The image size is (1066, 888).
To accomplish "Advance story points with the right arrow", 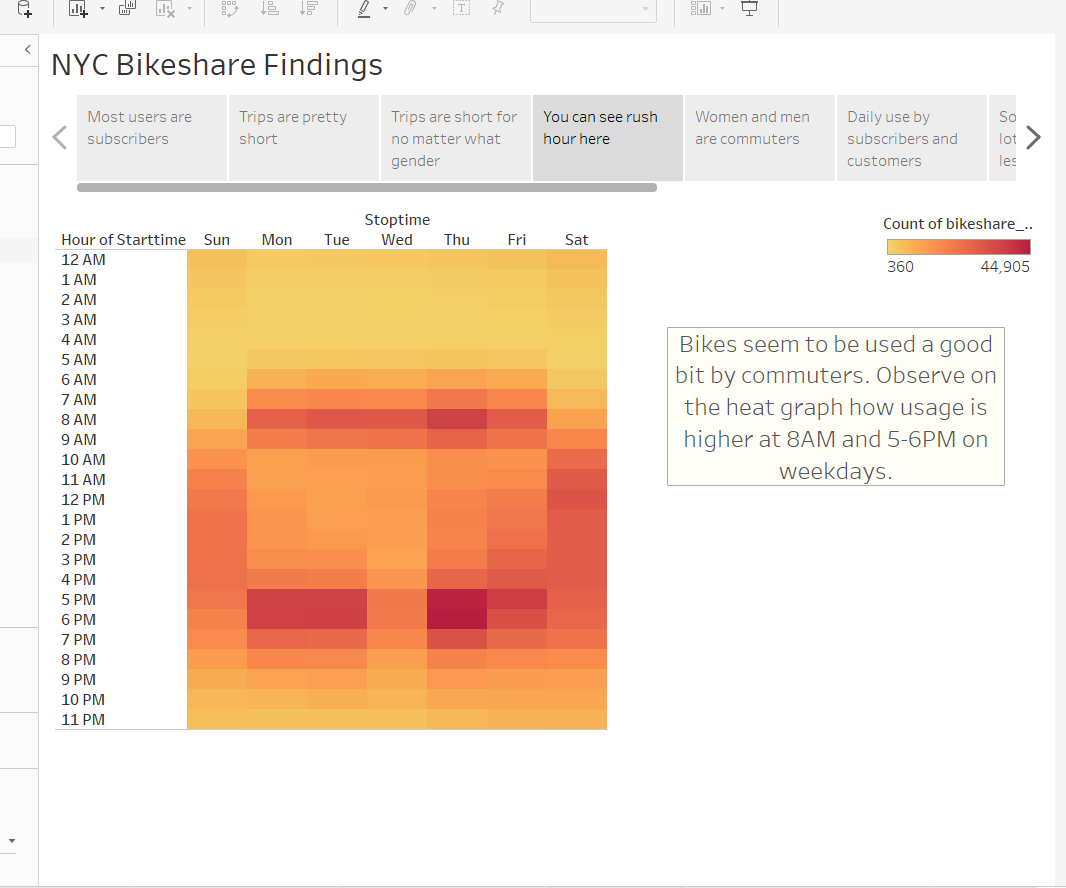I will coord(1035,137).
